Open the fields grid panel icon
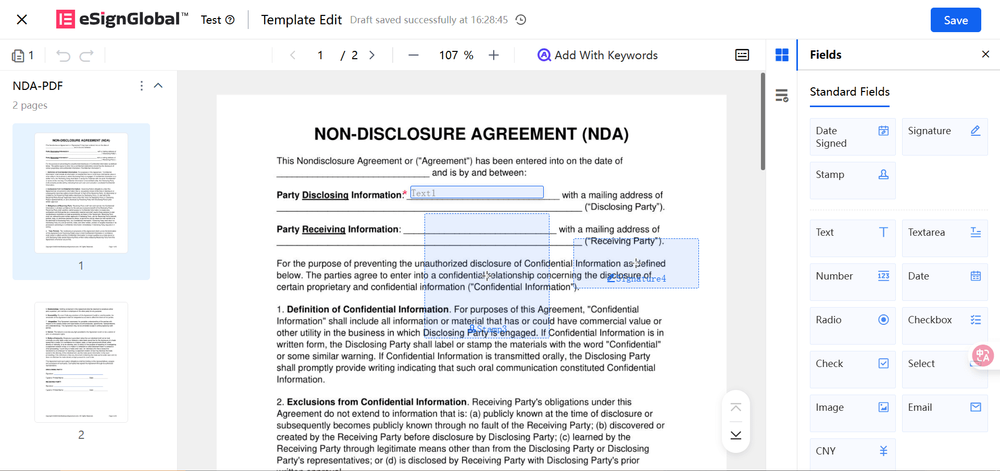The height and width of the screenshot is (471, 1000). point(782,55)
